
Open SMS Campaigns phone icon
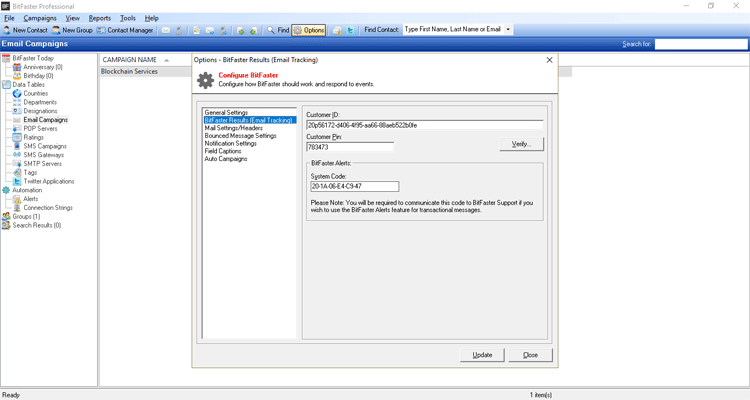(17, 146)
